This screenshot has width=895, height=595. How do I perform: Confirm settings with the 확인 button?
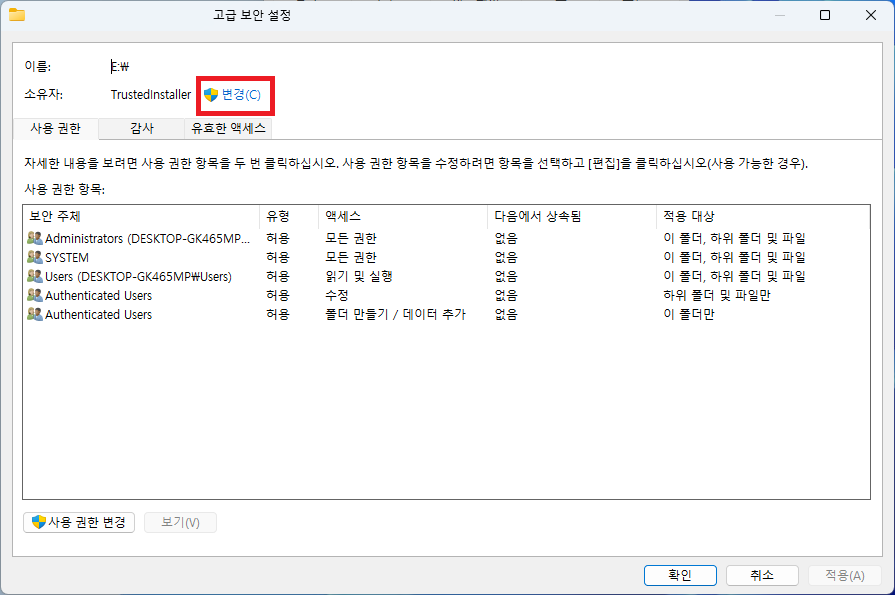coord(680,575)
